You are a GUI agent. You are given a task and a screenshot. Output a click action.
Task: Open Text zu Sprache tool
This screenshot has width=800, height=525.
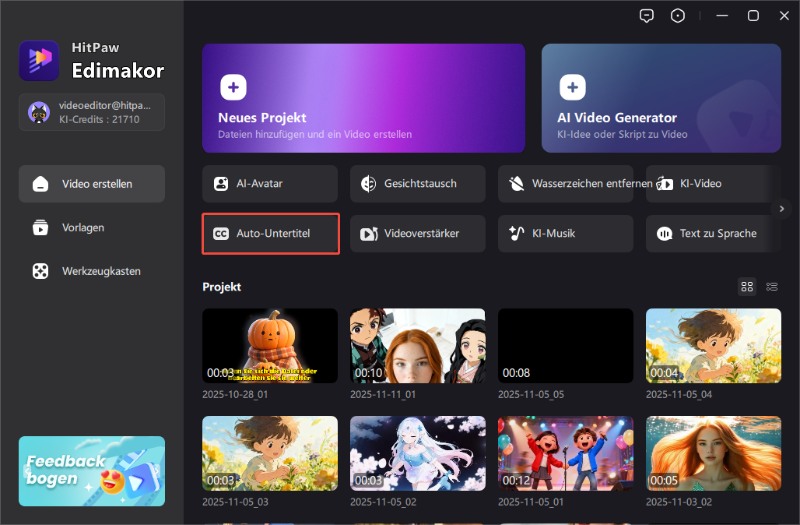click(713, 233)
